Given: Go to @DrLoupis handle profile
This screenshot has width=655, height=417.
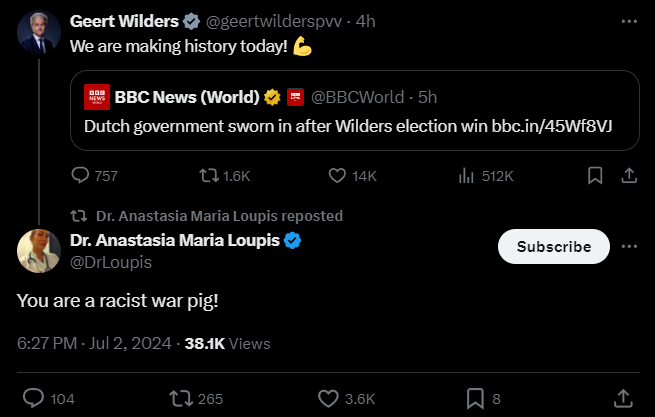Looking at the screenshot, I should [111, 262].
